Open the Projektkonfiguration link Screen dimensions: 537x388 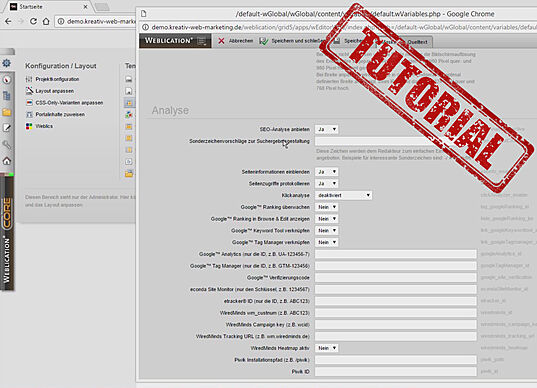pyautogui.click(x=57, y=79)
